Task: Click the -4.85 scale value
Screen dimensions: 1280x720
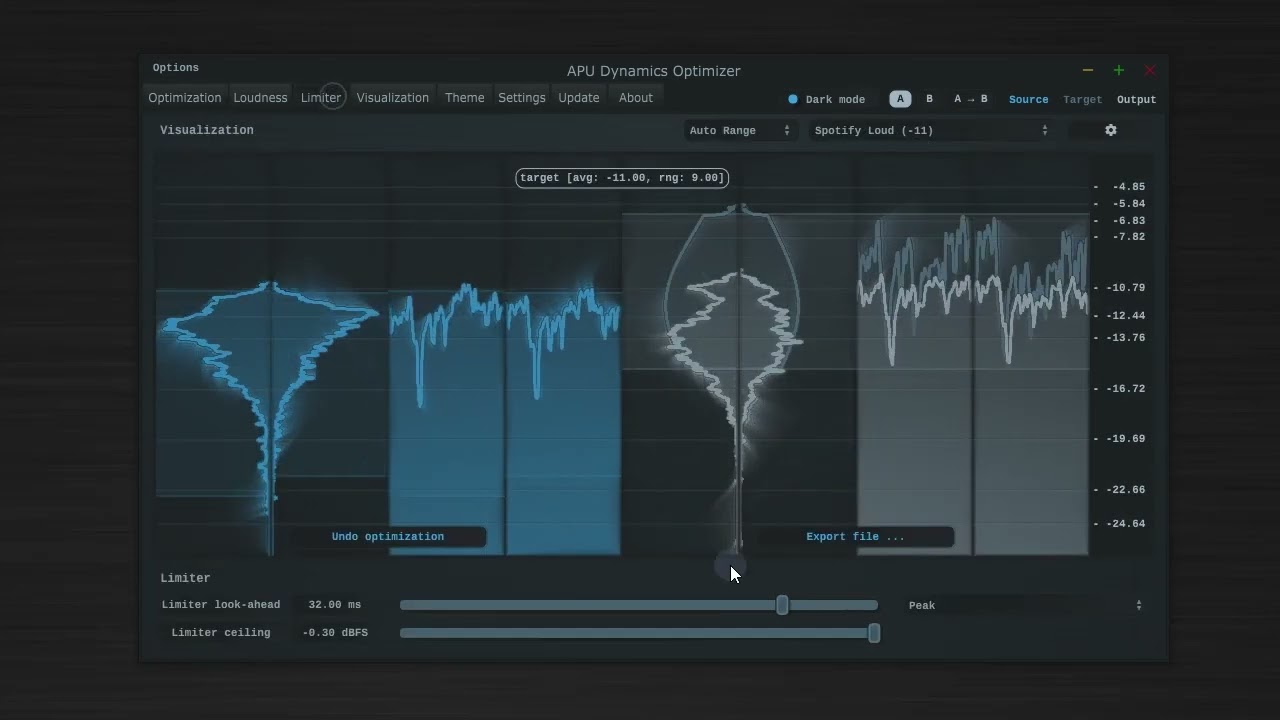Action: (x=1129, y=186)
